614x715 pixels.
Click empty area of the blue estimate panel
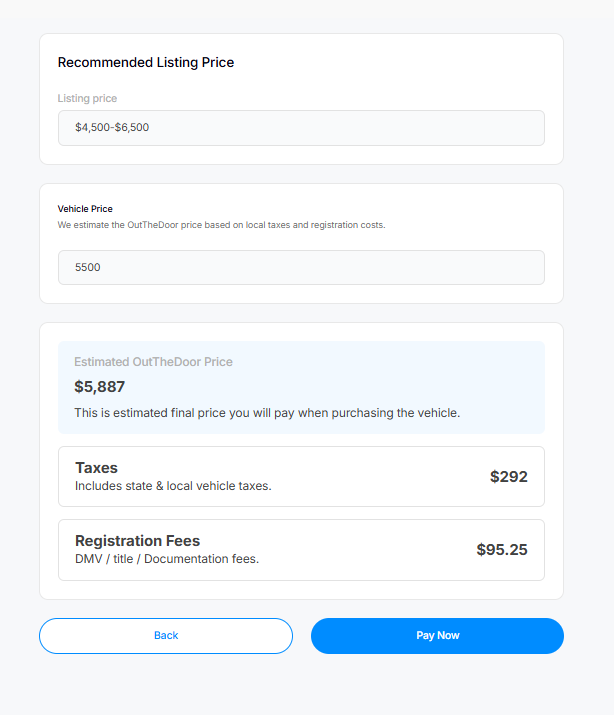[400, 375]
